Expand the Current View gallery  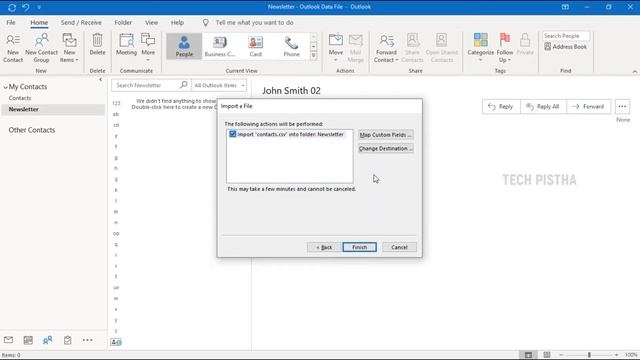(313, 56)
